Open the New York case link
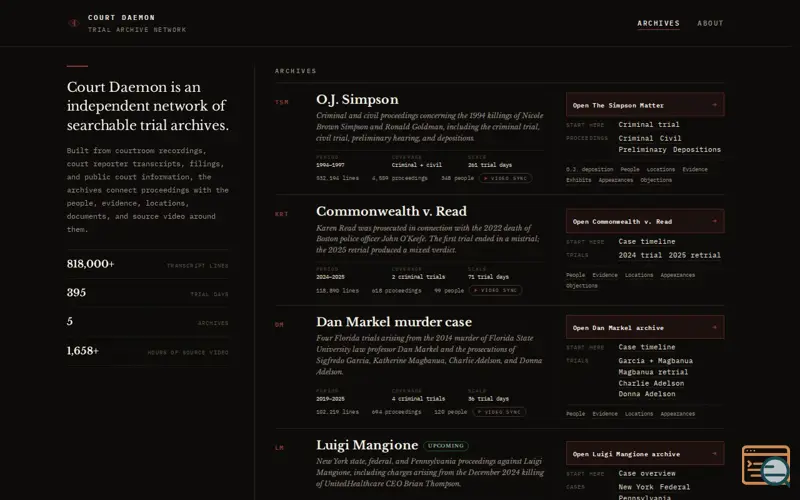Viewport: 800px width, 500px height. [636, 487]
